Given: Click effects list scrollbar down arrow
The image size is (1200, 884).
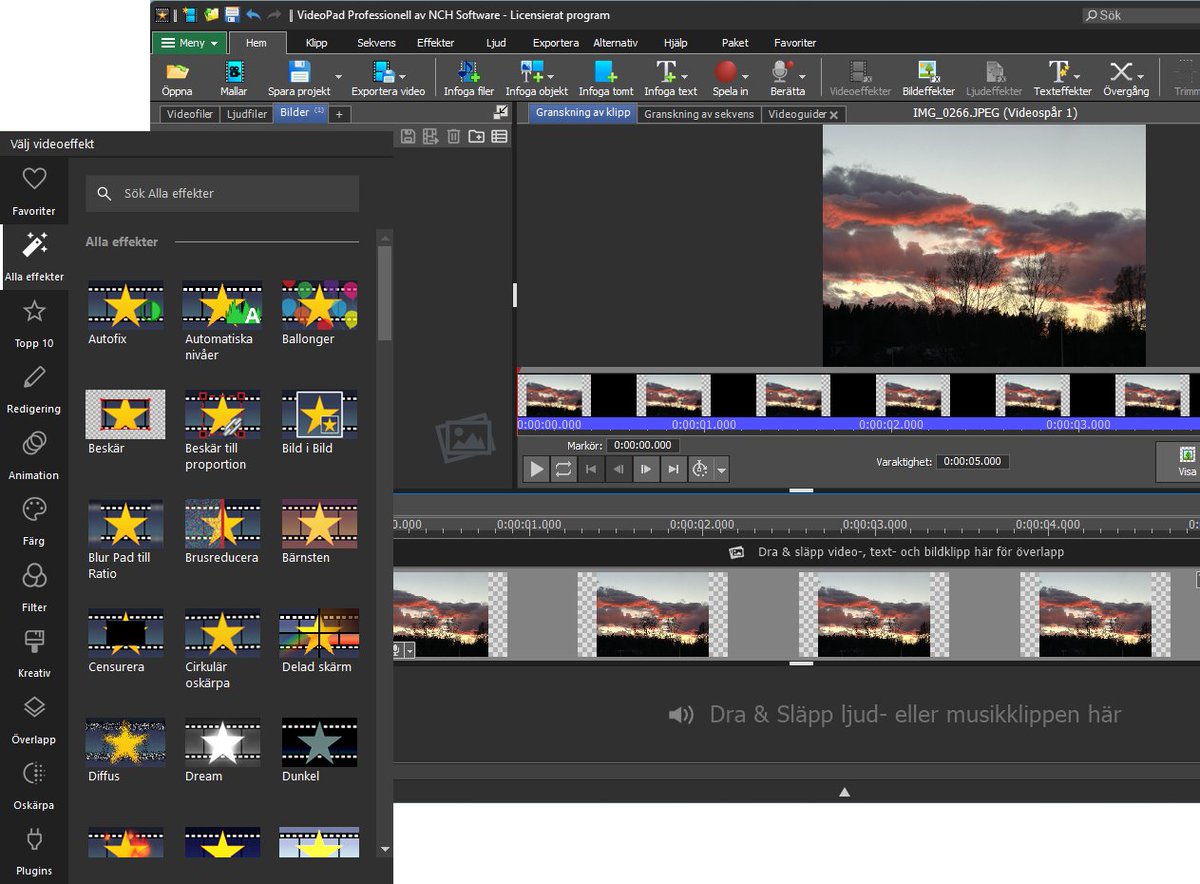Looking at the screenshot, I should (x=385, y=850).
